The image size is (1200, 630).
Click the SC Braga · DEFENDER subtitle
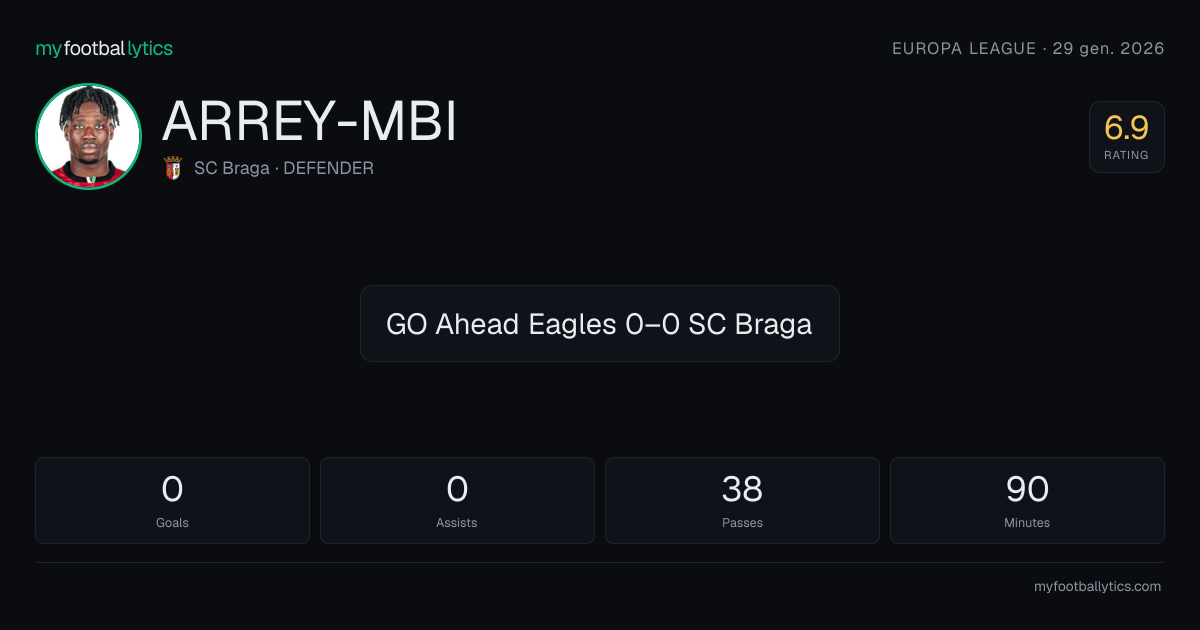click(x=284, y=168)
